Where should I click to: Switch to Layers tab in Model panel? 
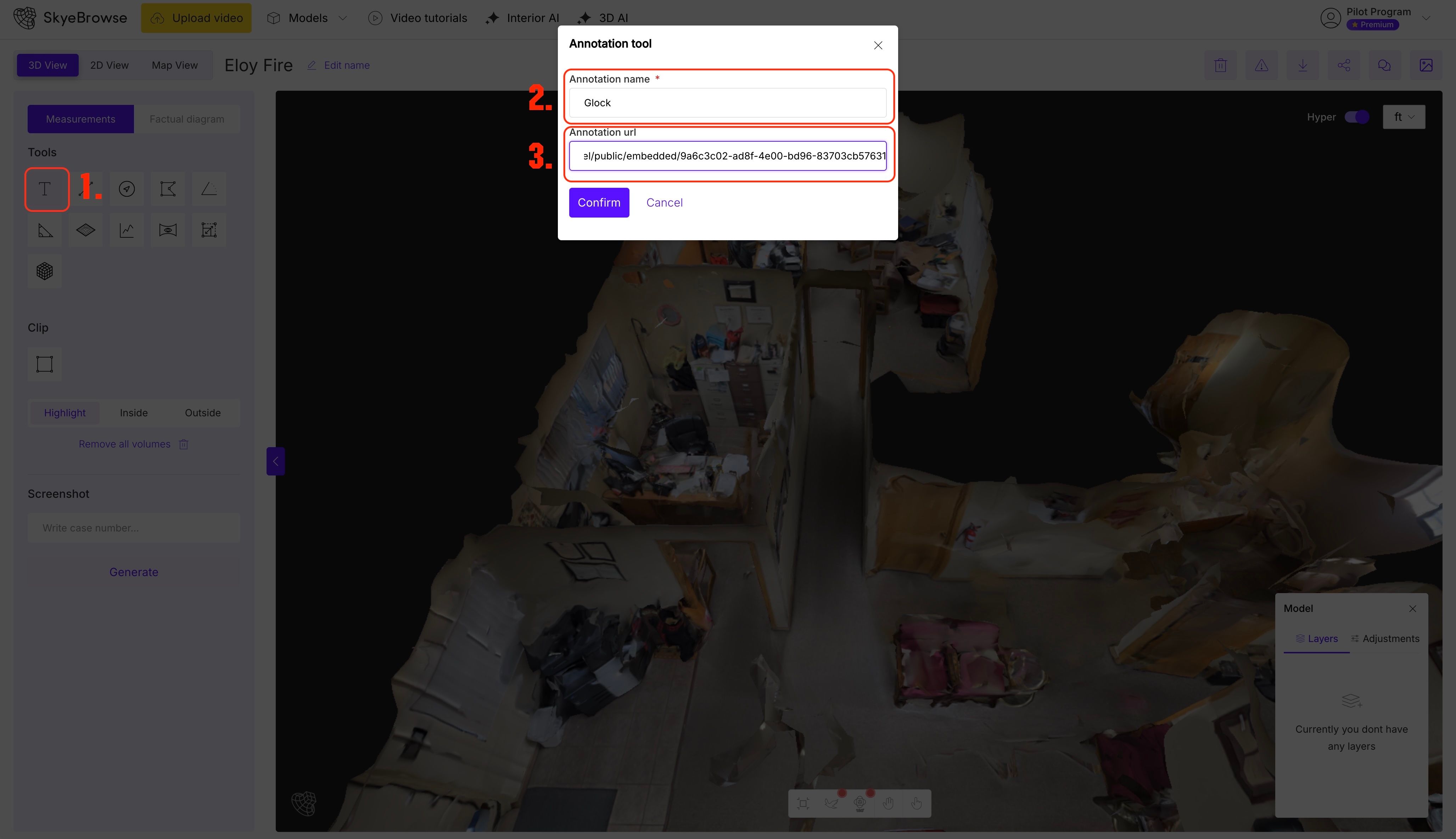1316,638
